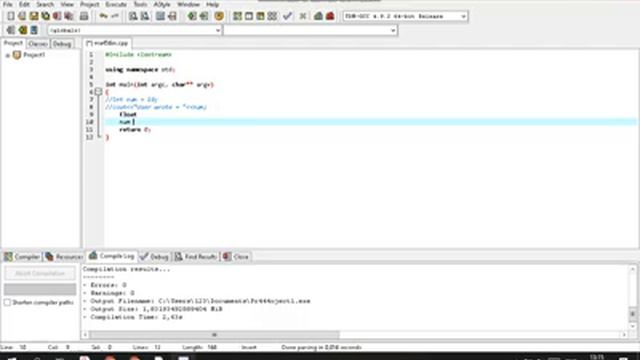Screen dimensions: 640x360
Task: Click the compile log horizontal scrollbar thumb
Action: coord(214,335)
